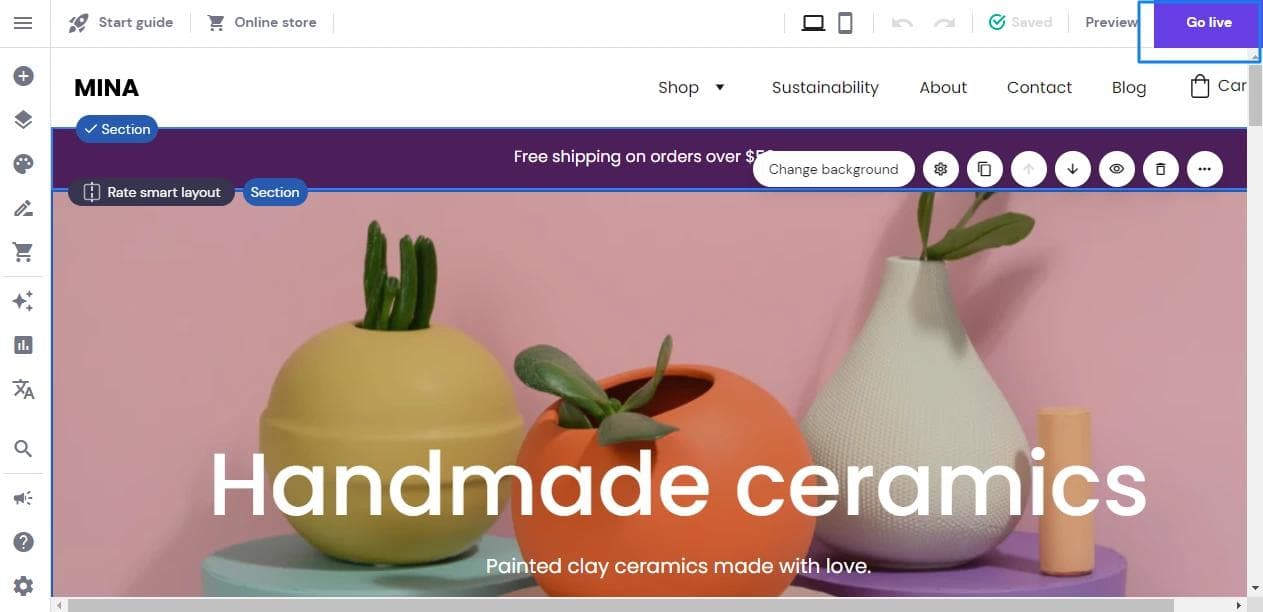
Task: Switch to desktop device view
Action: coord(814,22)
